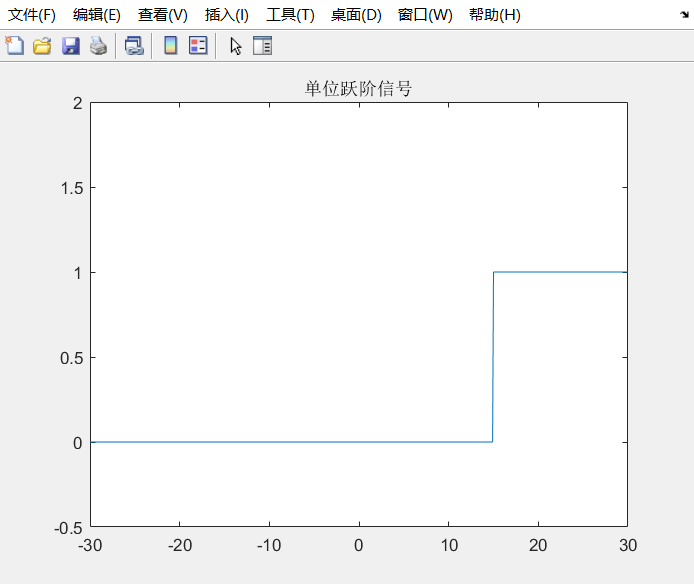Open a file using the folder icon
The width and height of the screenshot is (694, 584).
42,46
